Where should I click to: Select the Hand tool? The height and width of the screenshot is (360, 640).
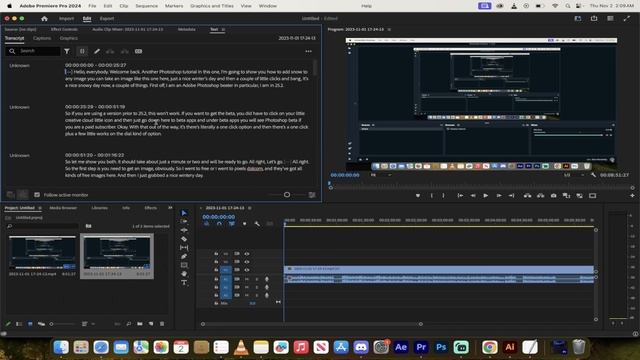point(184,274)
